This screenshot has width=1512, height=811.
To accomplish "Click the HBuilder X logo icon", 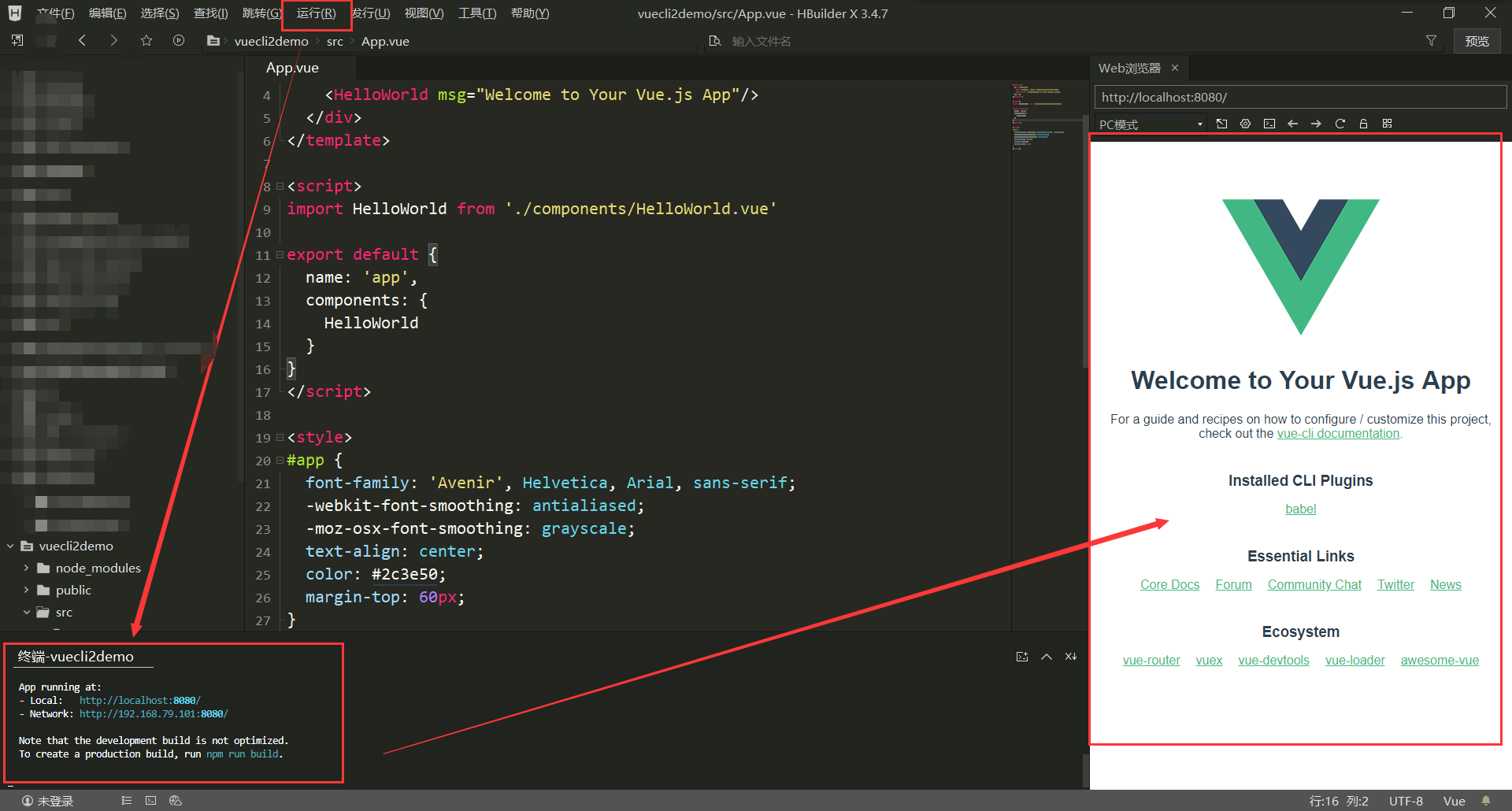I will (15, 13).
